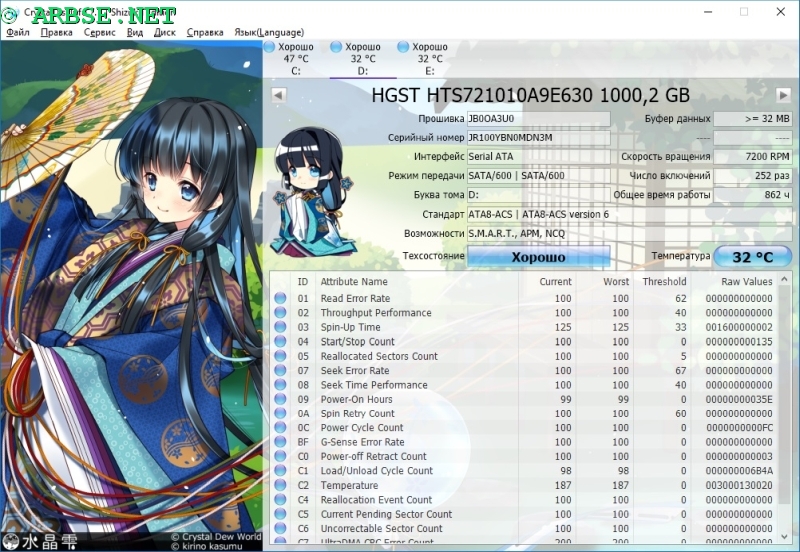The height and width of the screenshot is (552, 800).
Task: Click the Интерфейс field Serial ATA
Action: click(x=539, y=157)
